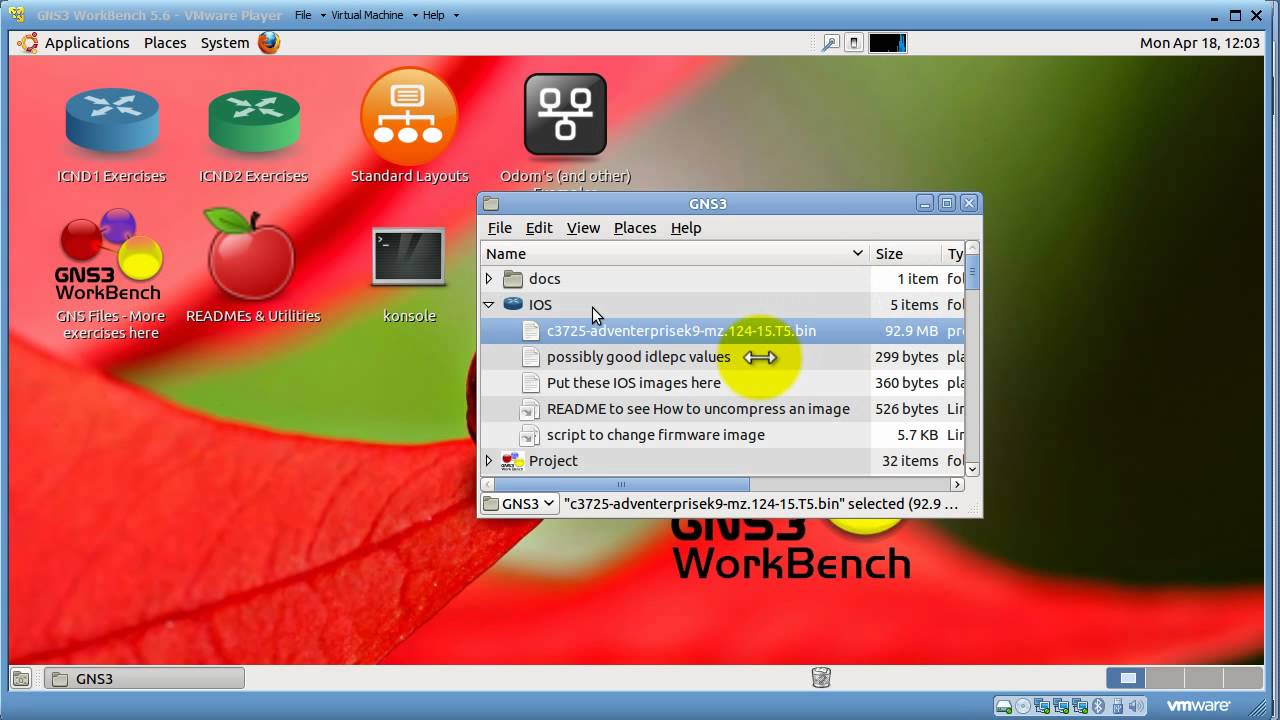Click the folder icon in GNS3 title bar
1280x720 pixels.
click(x=491, y=204)
